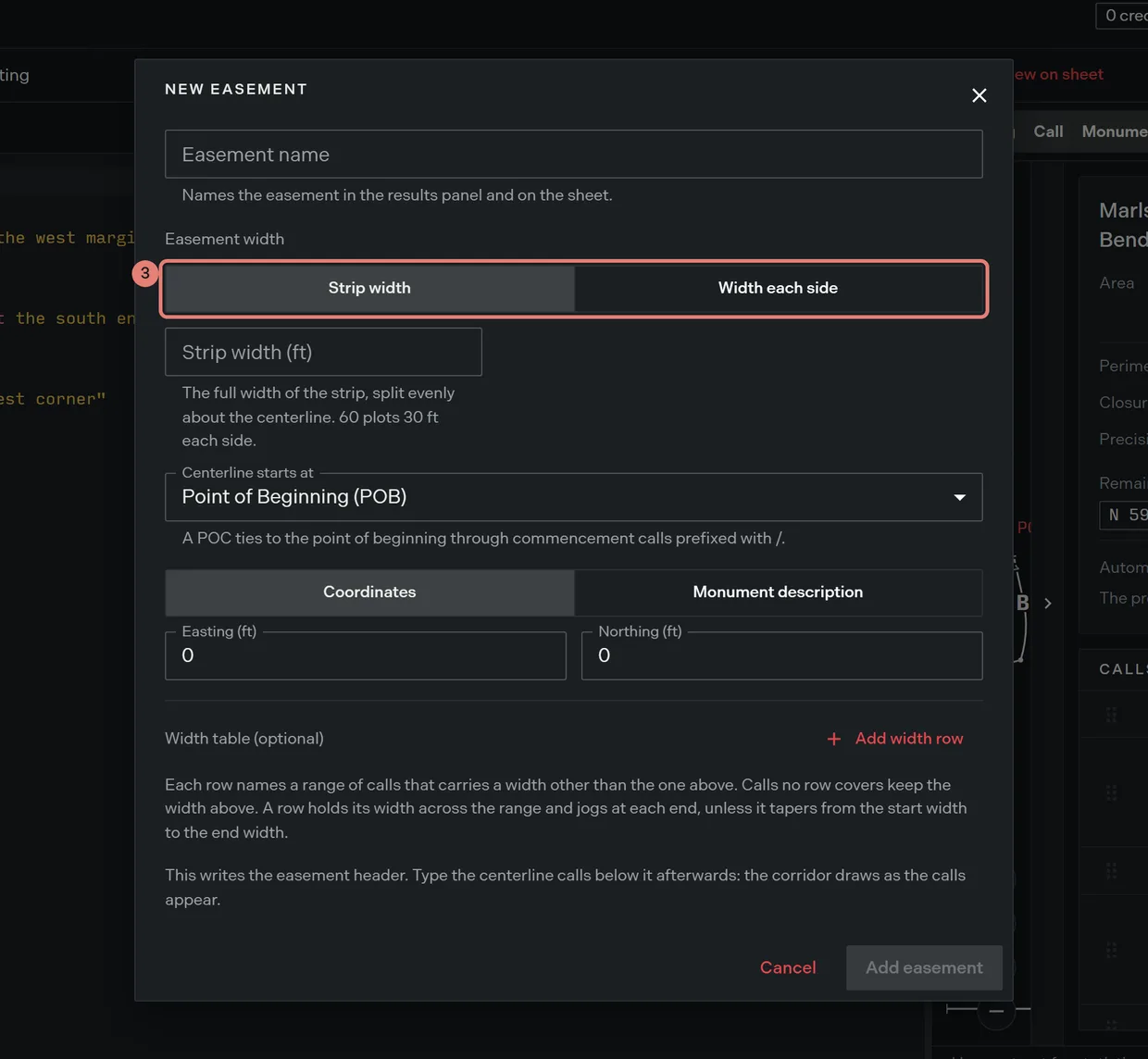The image size is (1148, 1059).
Task: Switch to Monument description mode
Action: [778, 592]
